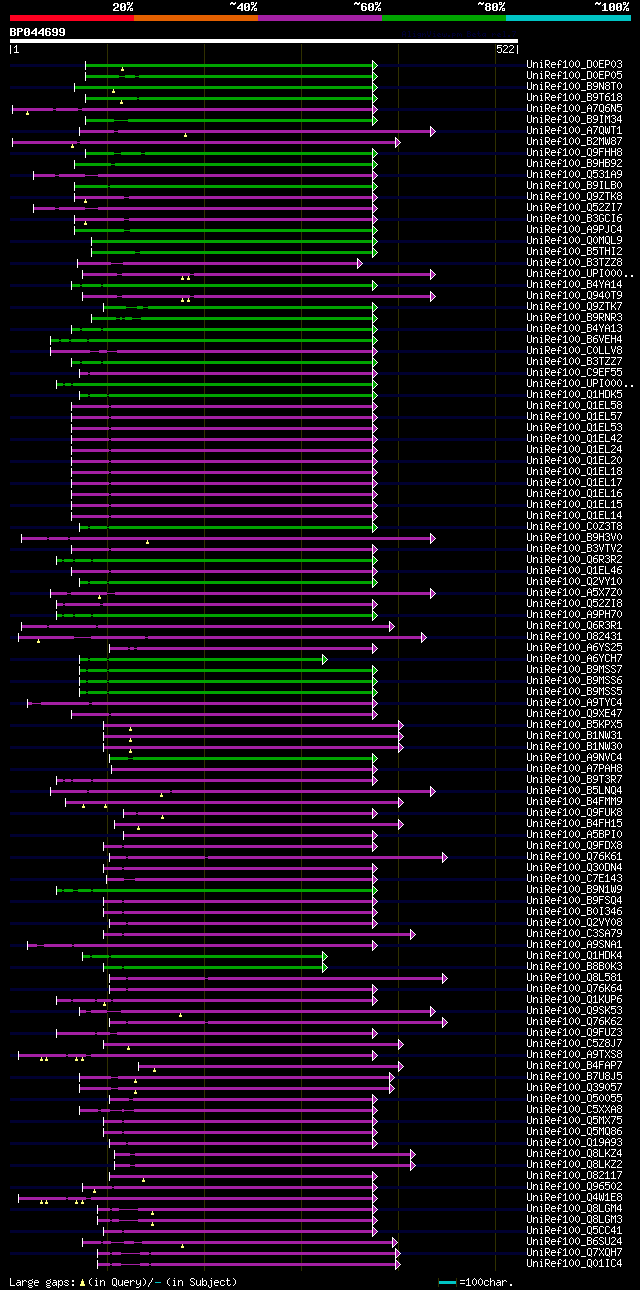Image resolution: width=640 pixels, height=1290 pixels.
Task: Click the UniRef100_Q8LKZ4 entry
Action: click(574, 1154)
